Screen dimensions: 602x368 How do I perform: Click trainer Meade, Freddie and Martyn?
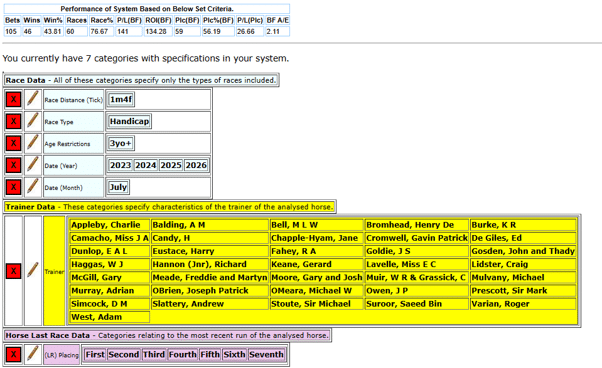tap(210, 277)
